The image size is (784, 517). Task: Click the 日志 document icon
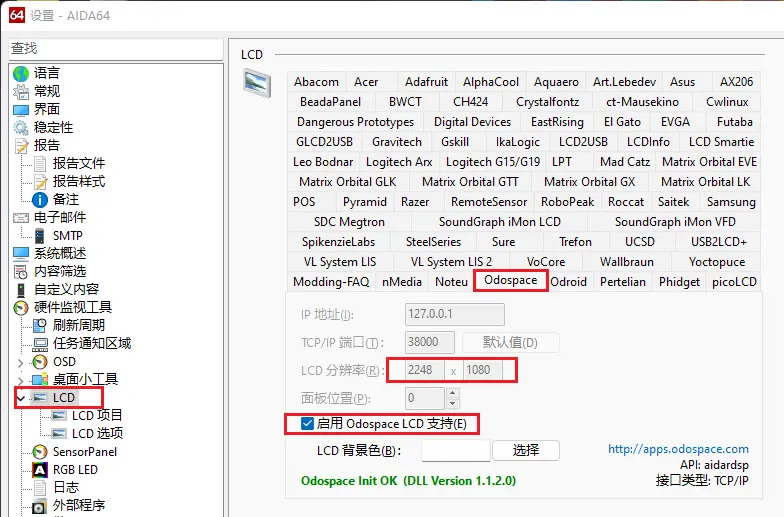click(x=40, y=488)
